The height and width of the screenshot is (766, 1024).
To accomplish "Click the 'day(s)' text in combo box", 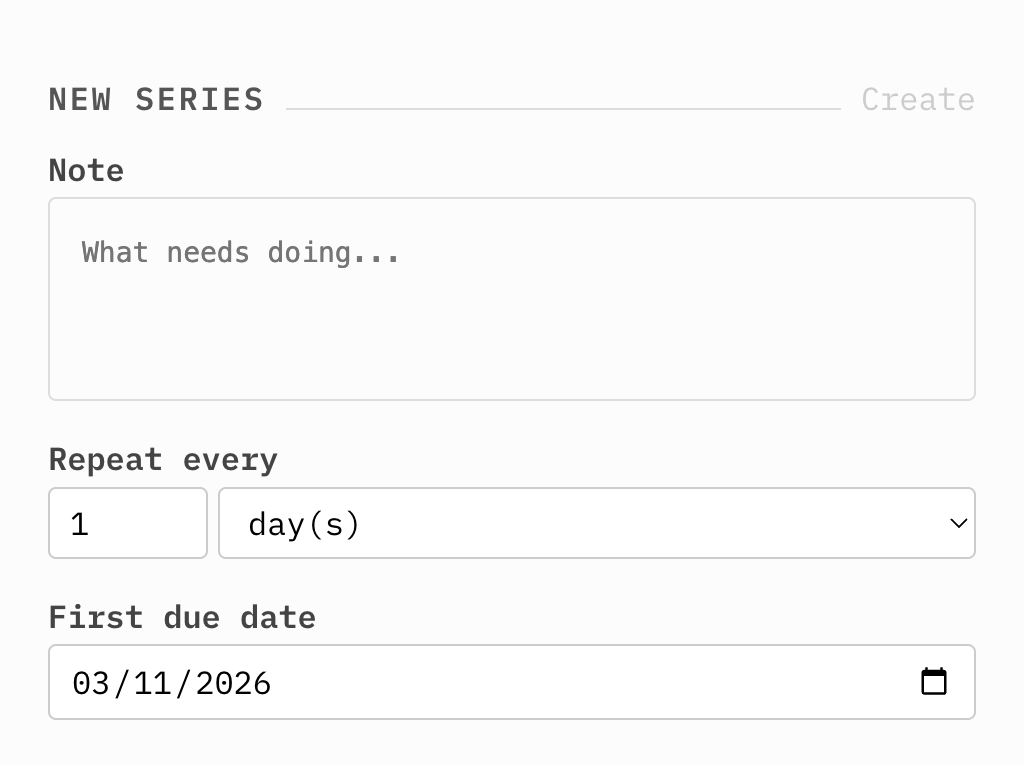I will click(x=303, y=524).
